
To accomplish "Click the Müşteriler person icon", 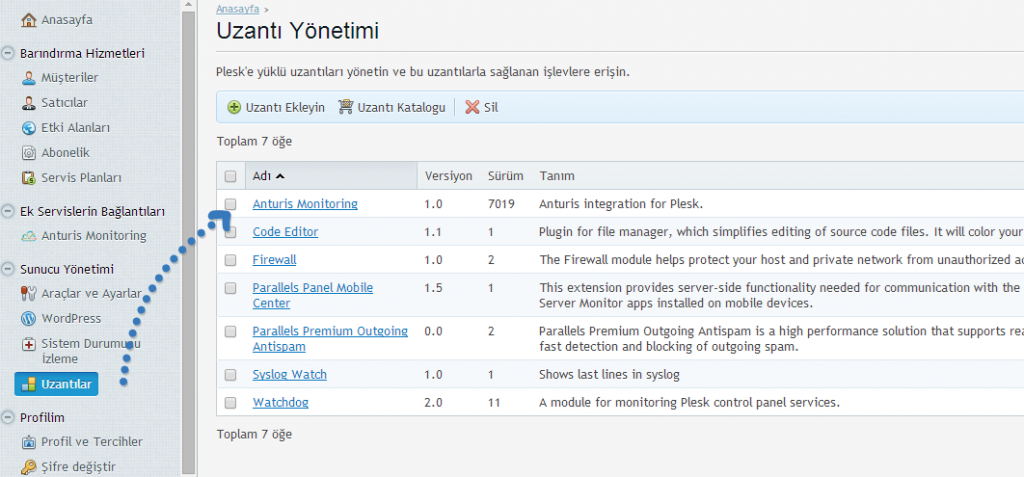I will click(29, 78).
